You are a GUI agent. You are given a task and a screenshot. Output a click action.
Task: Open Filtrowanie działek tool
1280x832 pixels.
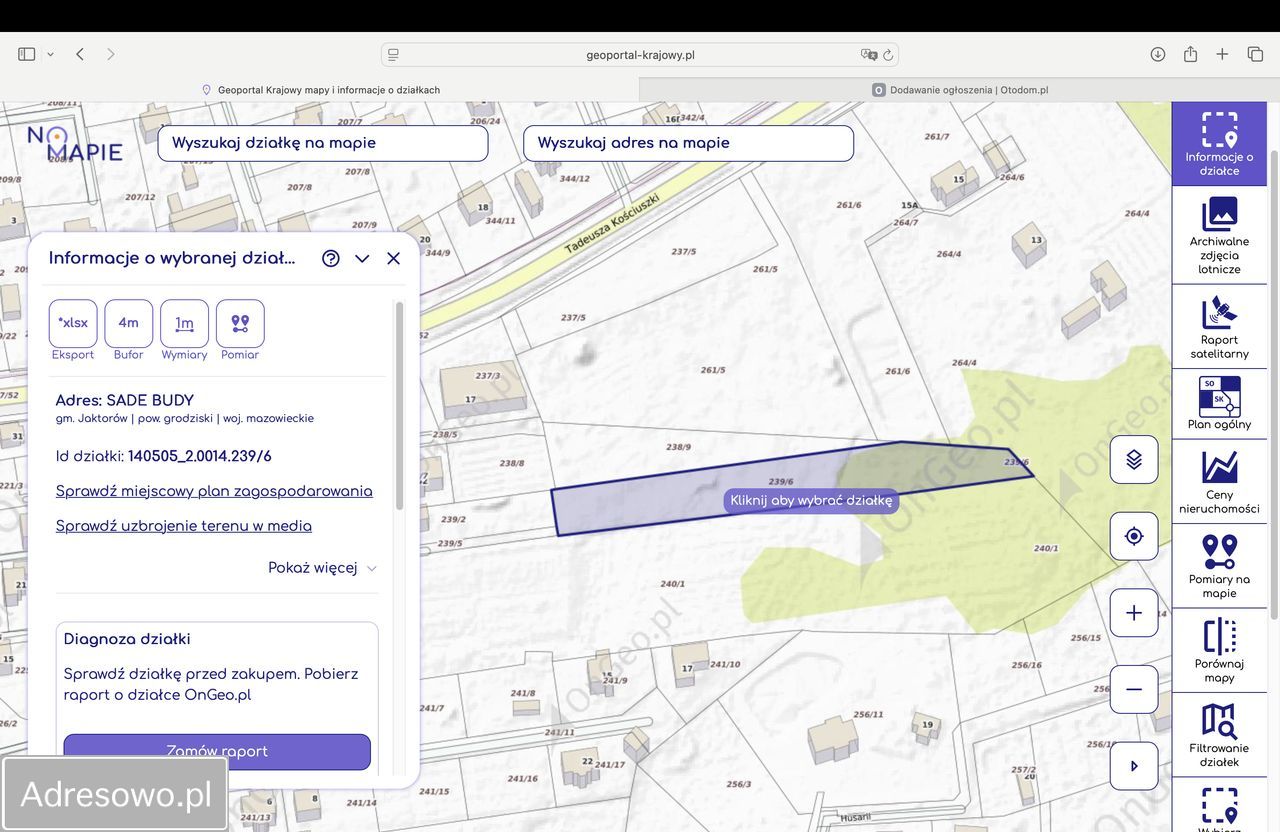click(x=1219, y=735)
